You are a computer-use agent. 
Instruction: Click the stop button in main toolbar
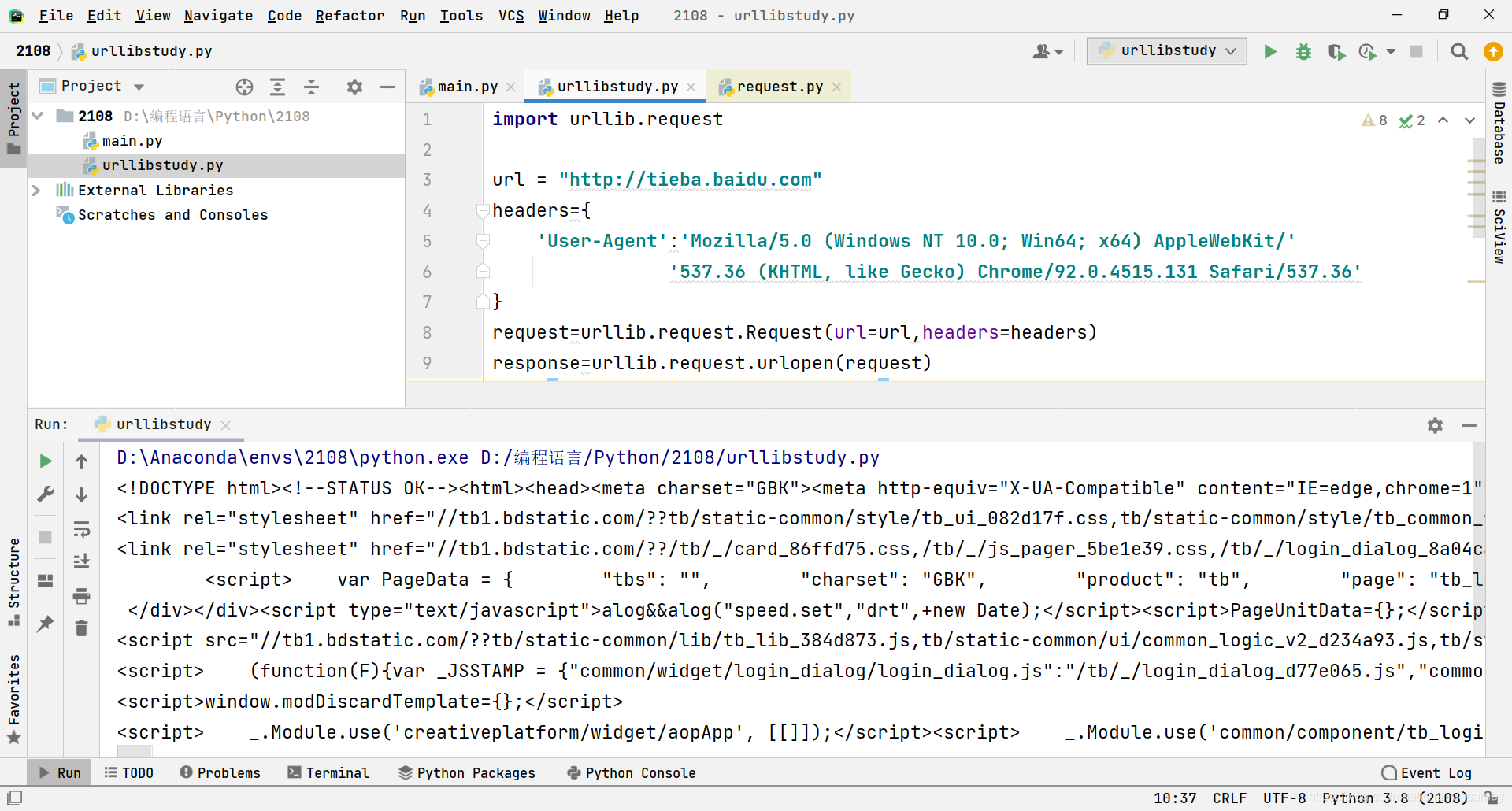point(1416,51)
